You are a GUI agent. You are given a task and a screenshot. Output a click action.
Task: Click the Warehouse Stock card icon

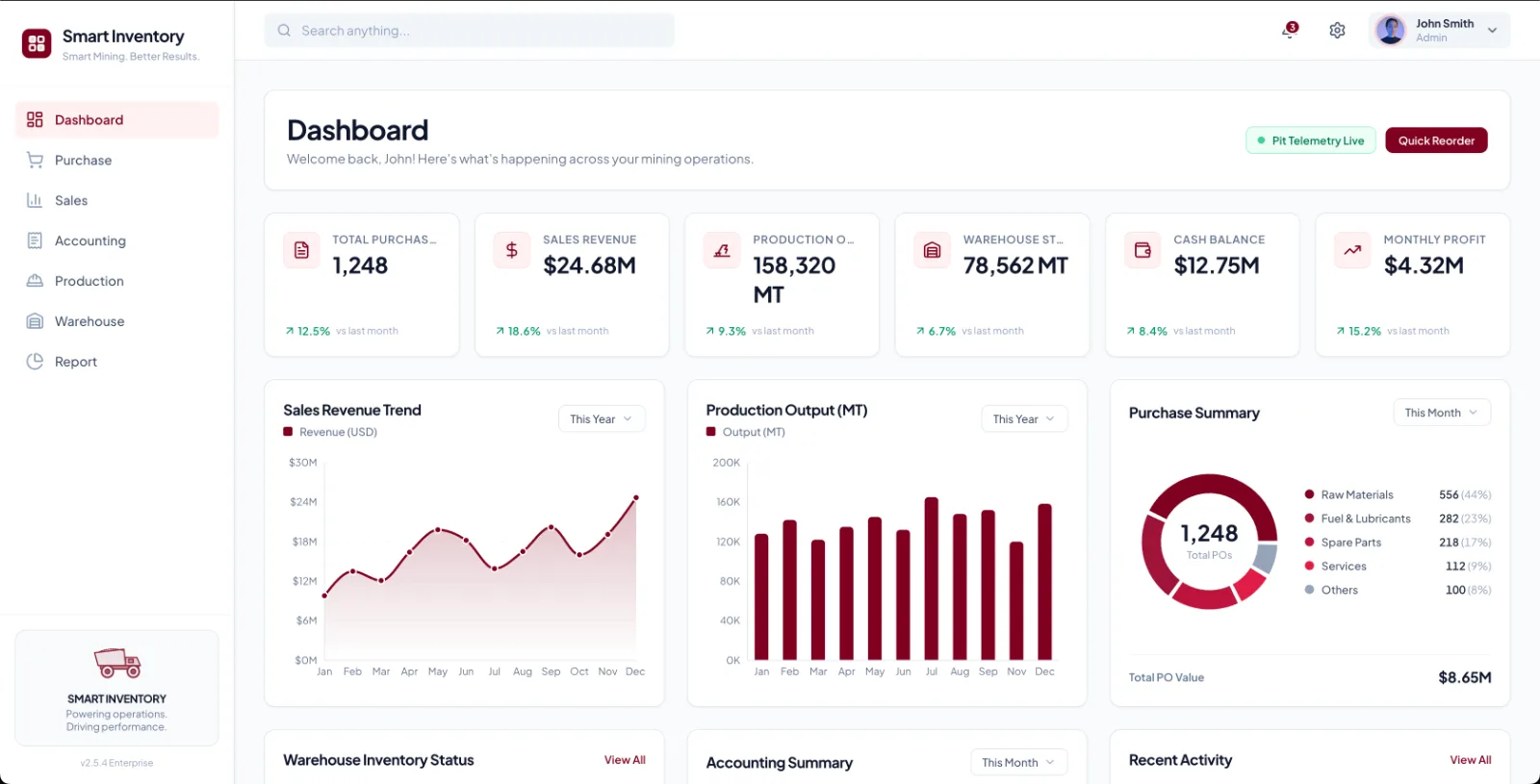click(932, 250)
